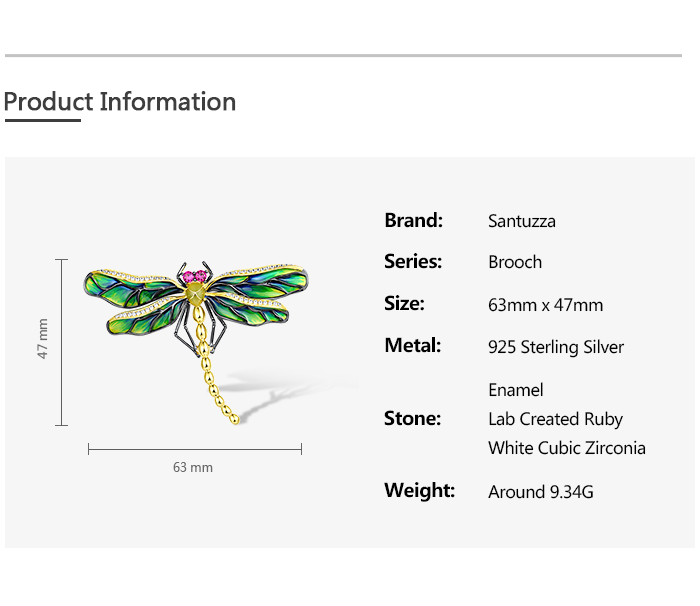700x606 pixels.
Task: Click the 47 mm height dimension label
Action: coord(43,339)
